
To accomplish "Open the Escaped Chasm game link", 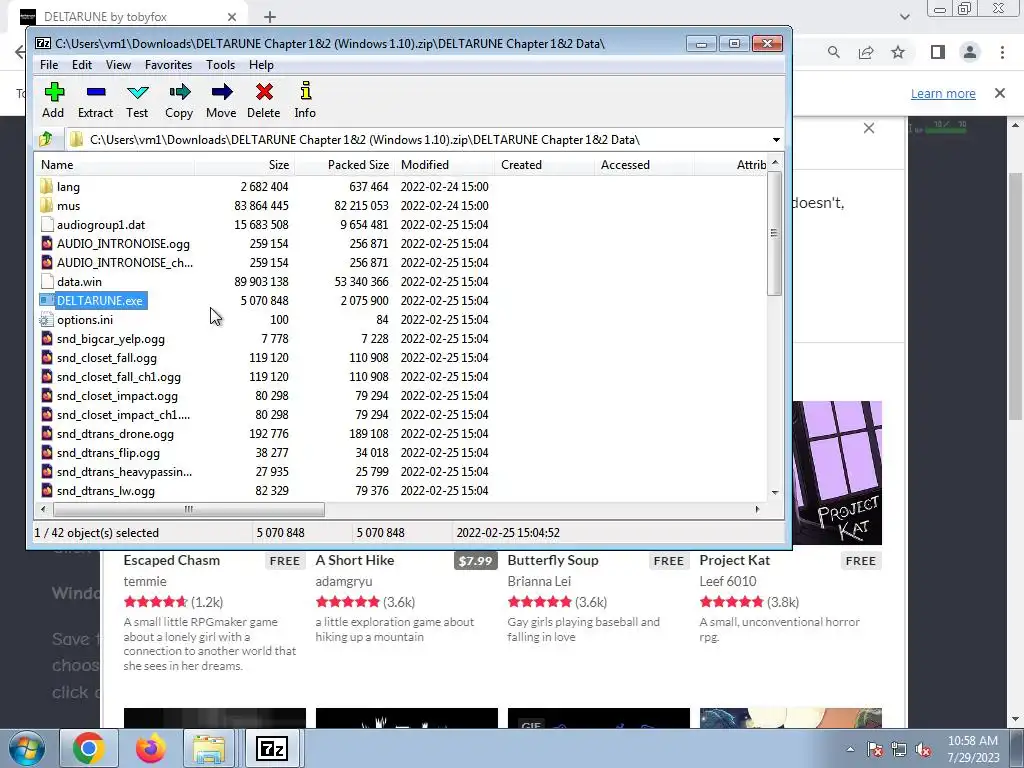I will coord(172,560).
